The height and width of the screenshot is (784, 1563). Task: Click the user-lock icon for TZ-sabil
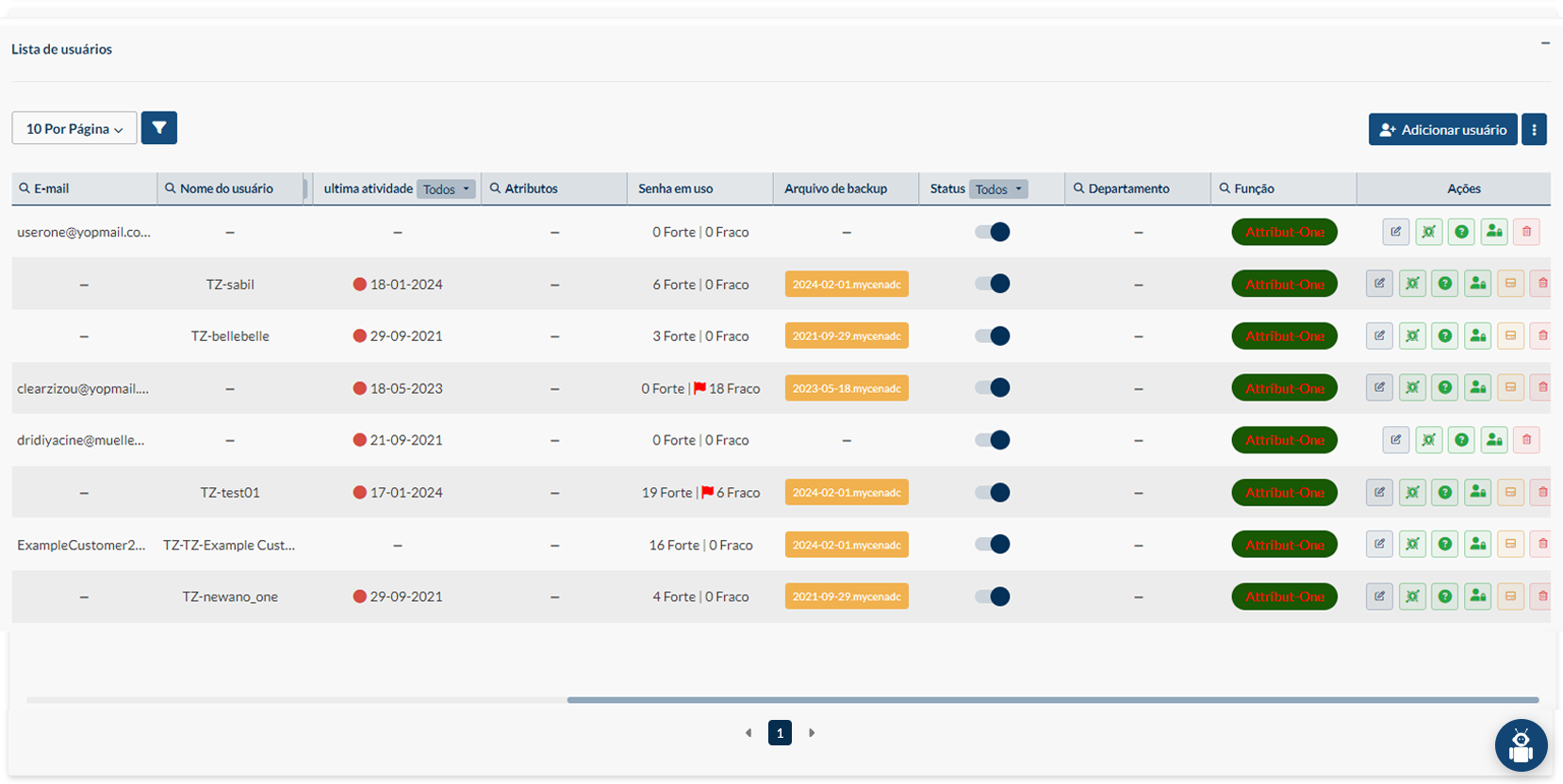(x=1478, y=284)
